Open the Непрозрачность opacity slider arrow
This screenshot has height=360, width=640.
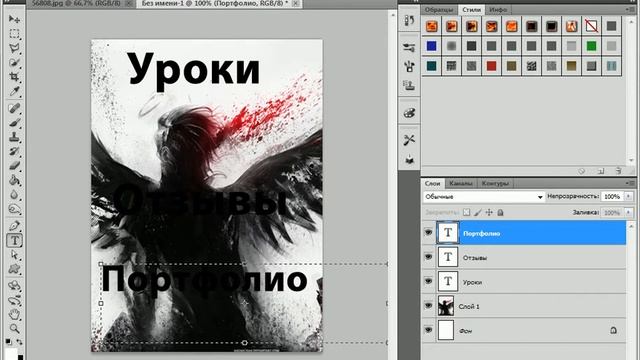point(629,197)
